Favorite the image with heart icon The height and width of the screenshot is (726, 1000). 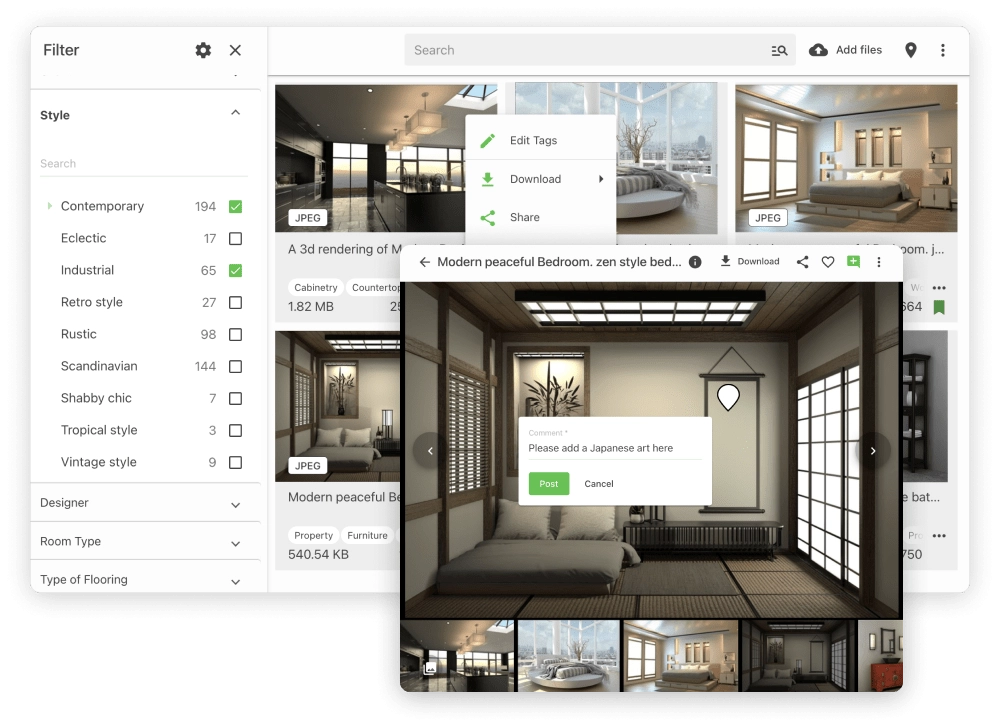828,262
